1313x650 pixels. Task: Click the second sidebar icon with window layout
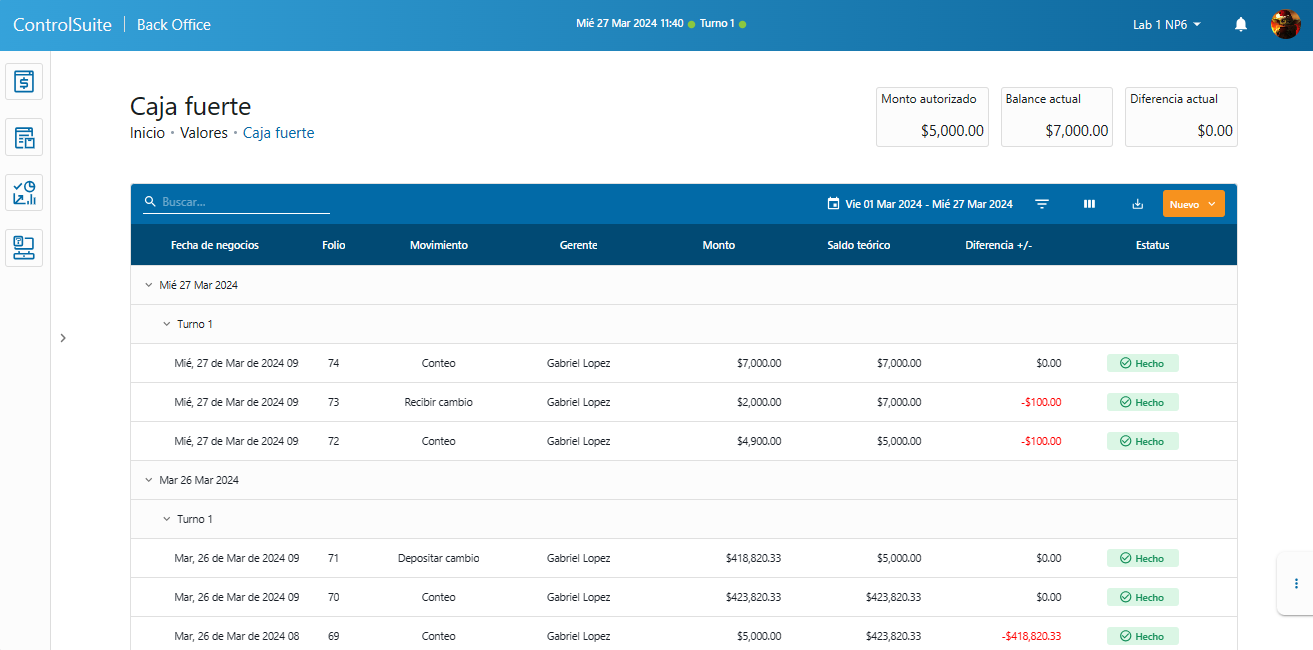25,137
